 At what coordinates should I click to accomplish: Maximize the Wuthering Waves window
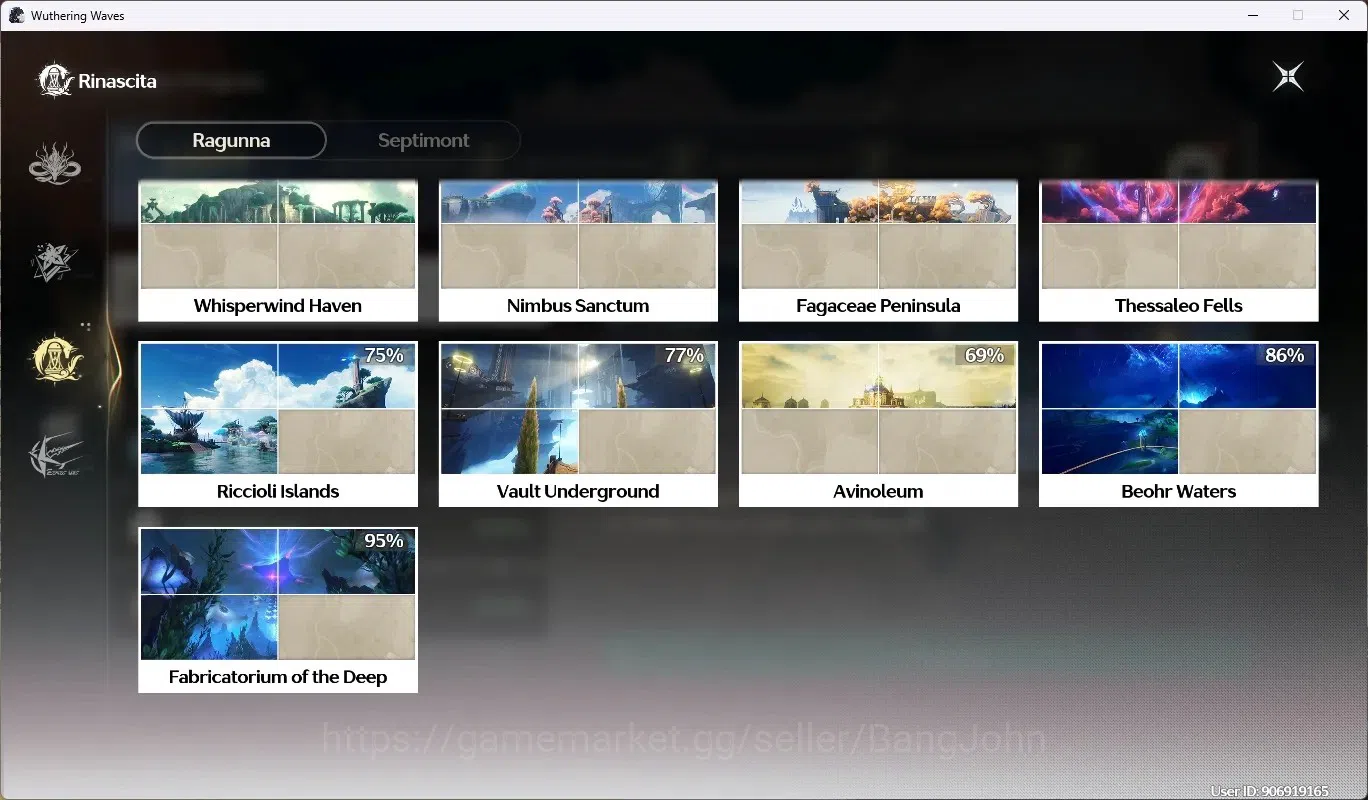click(1298, 15)
